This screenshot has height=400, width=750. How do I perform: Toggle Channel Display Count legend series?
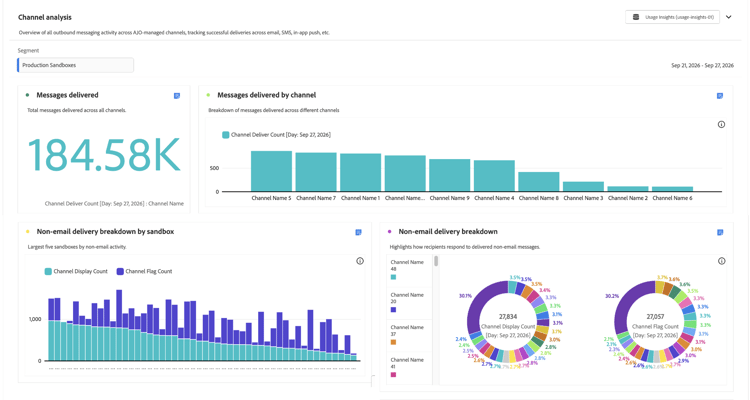click(x=76, y=271)
